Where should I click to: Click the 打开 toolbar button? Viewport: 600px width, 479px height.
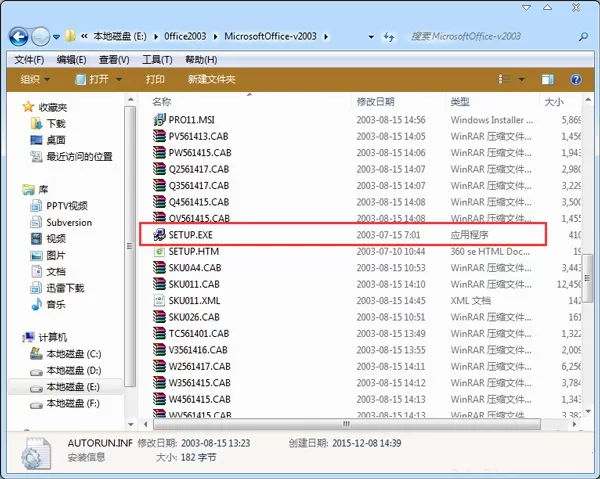click(92, 79)
